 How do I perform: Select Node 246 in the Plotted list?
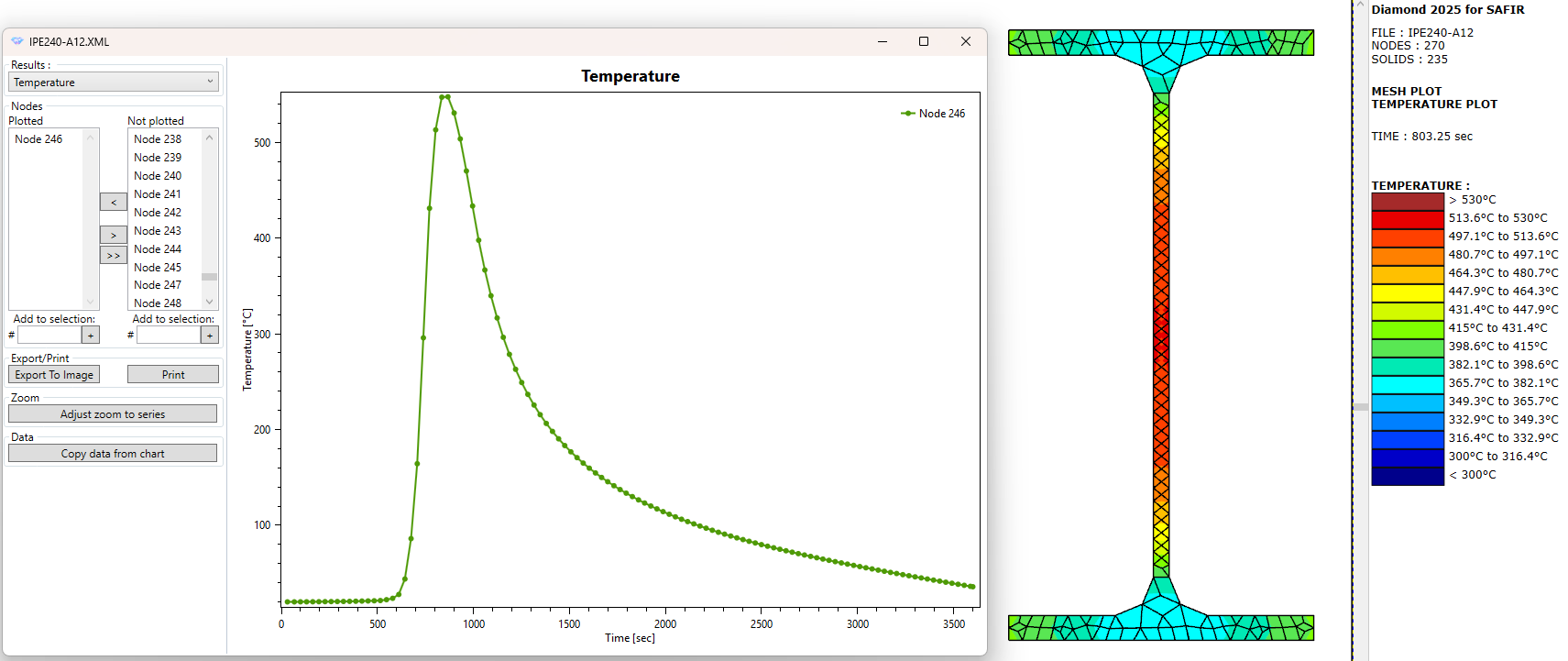pyautogui.click(x=38, y=139)
